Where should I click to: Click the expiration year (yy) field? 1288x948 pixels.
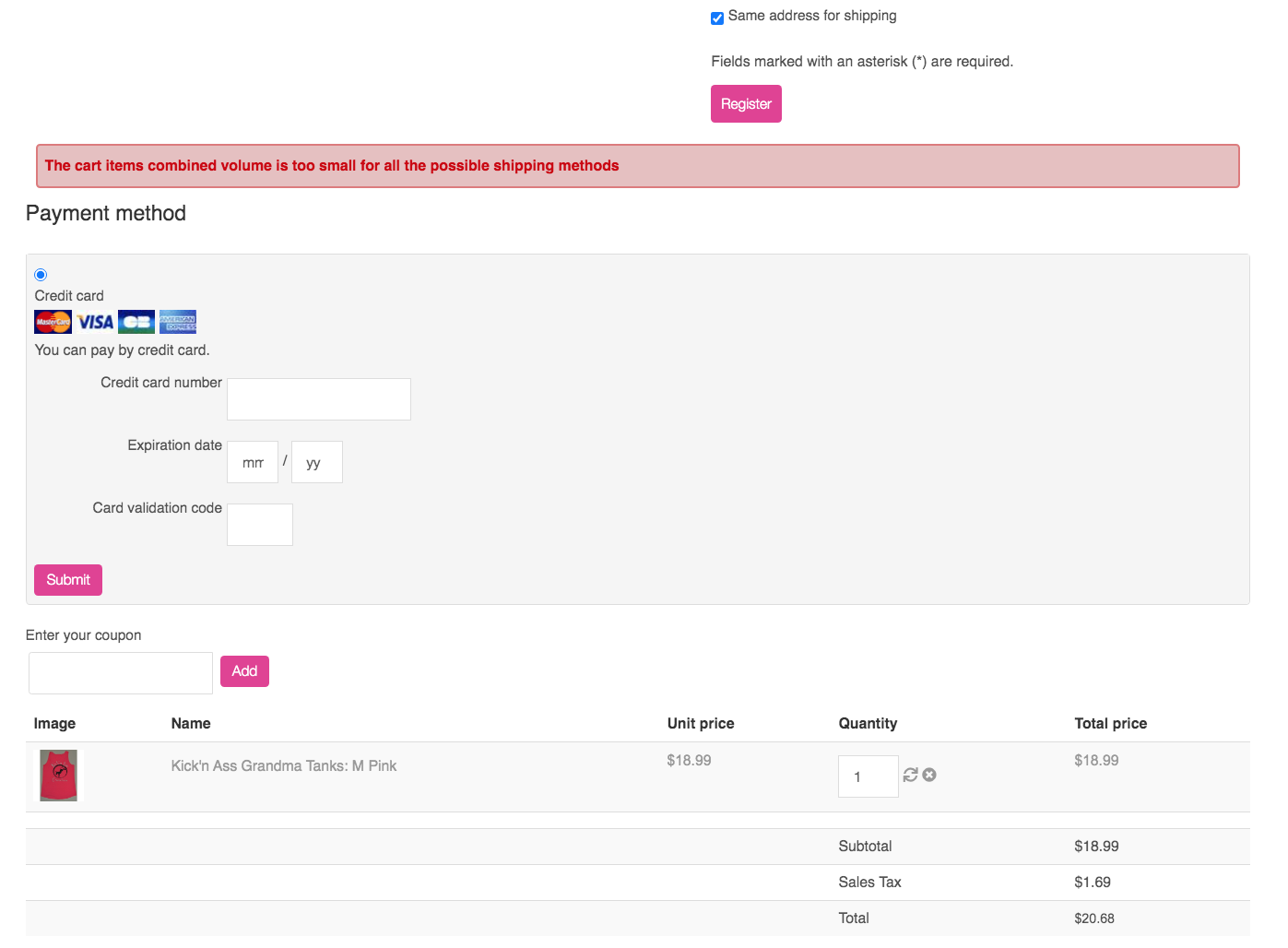[x=317, y=462]
